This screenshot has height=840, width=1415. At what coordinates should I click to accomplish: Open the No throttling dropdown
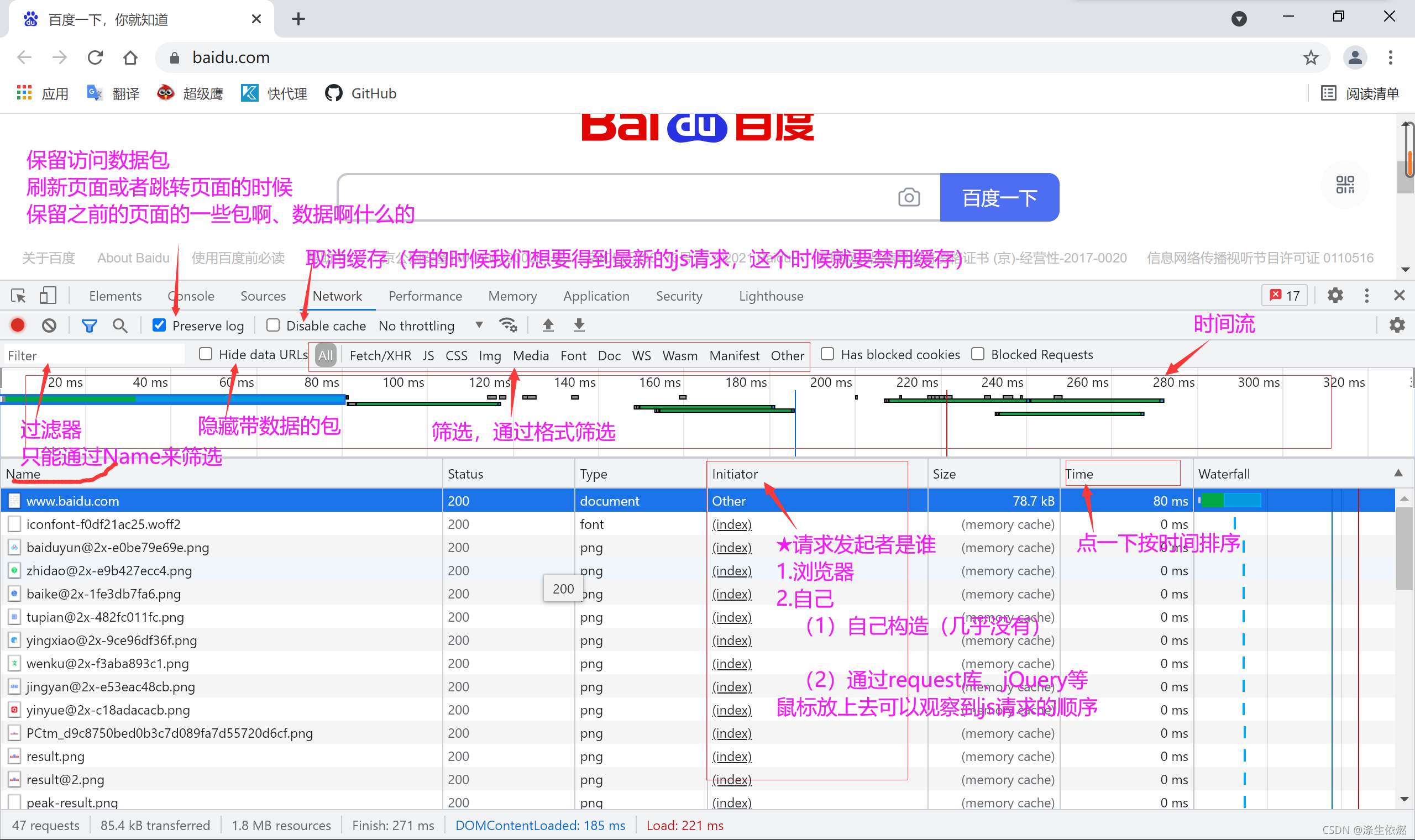[430, 326]
